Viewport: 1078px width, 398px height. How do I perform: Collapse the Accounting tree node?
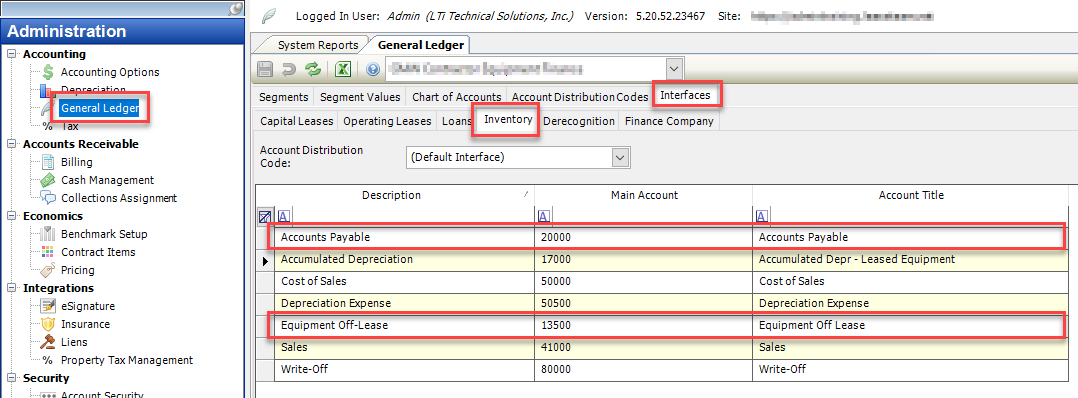(x=11, y=54)
